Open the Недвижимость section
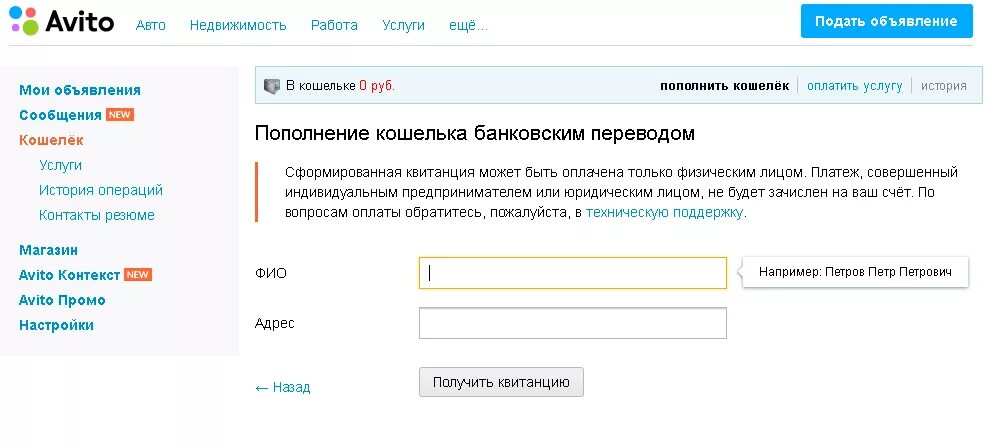 238,25
